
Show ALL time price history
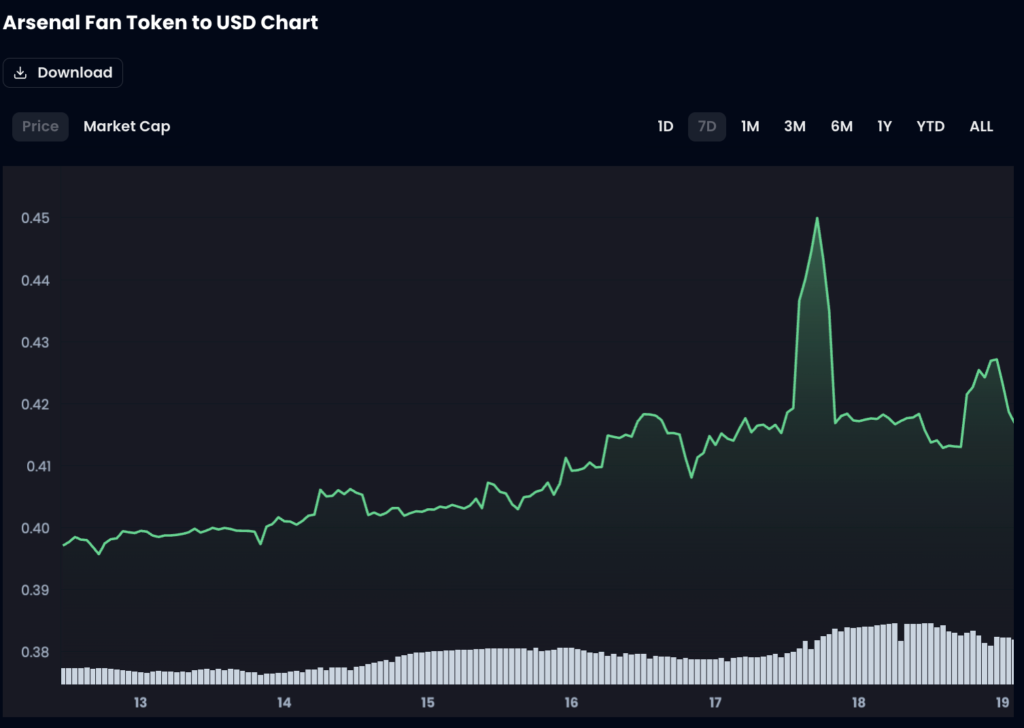click(x=981, y=127)
